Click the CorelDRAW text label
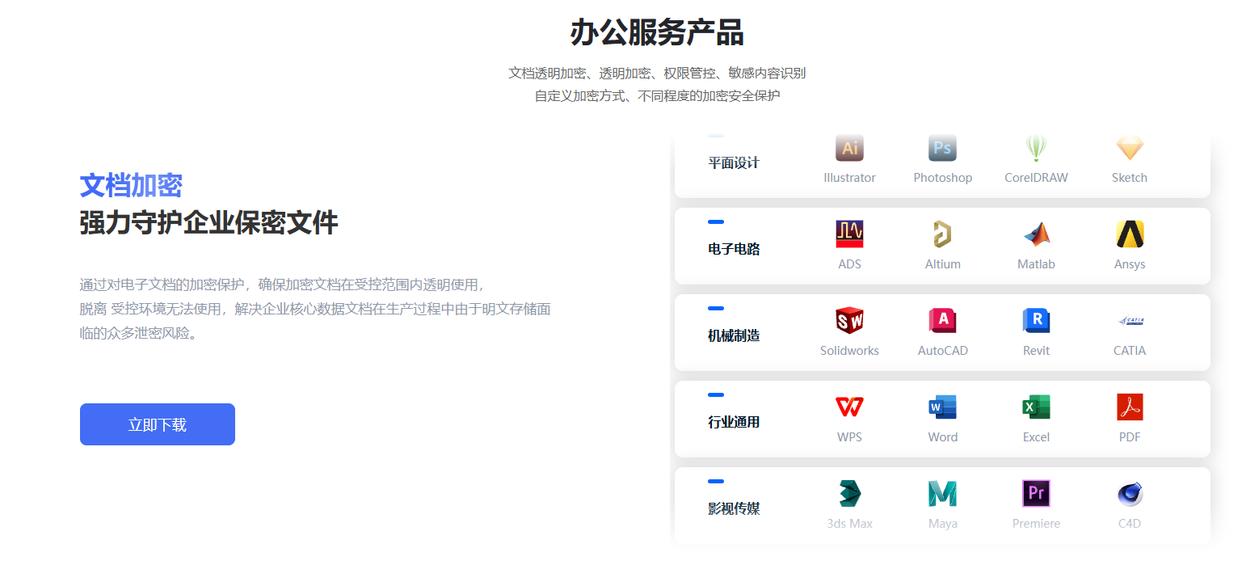This screenshot has width=1242, height=565. [x=1036, y=178]
